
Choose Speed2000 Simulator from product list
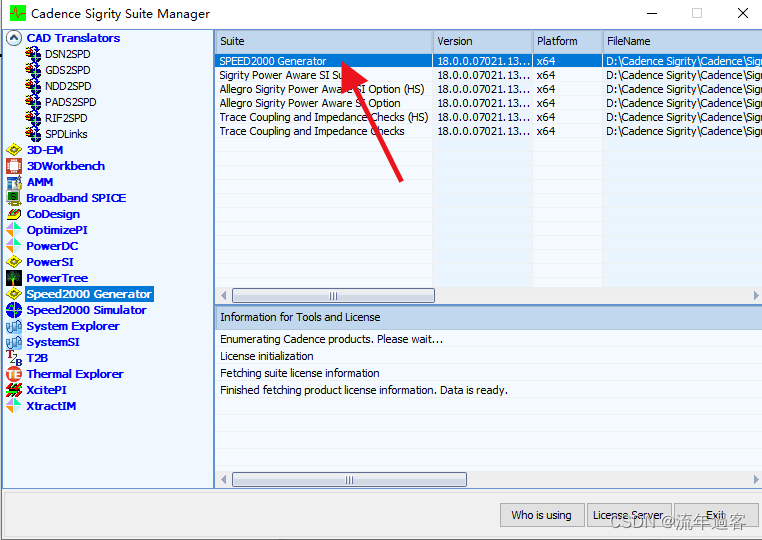point(87,310)
